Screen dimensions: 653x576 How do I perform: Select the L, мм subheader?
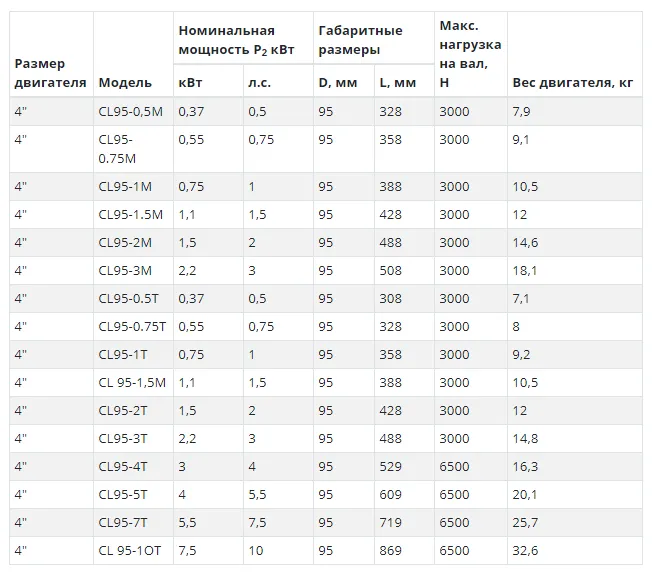398,82
